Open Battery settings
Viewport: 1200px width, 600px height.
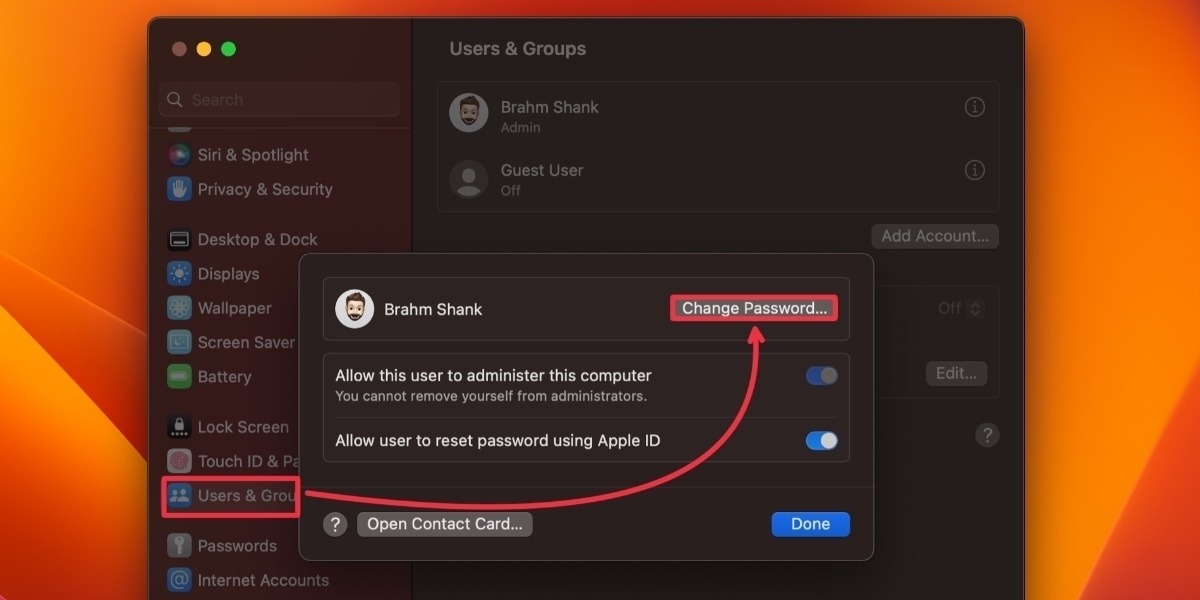tap(224, 377)
